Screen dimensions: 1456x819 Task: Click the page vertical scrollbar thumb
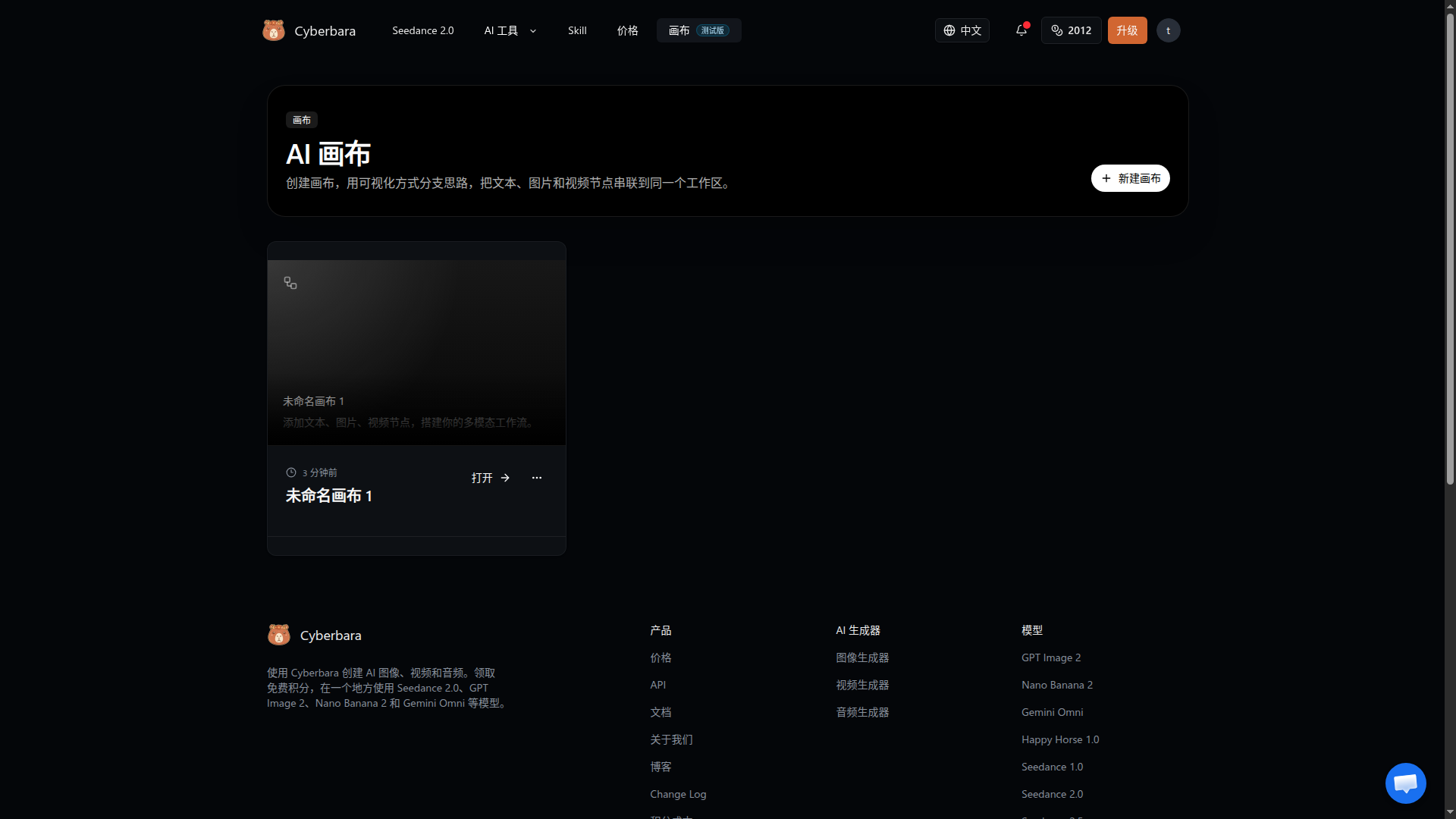tap(1450, 249)
